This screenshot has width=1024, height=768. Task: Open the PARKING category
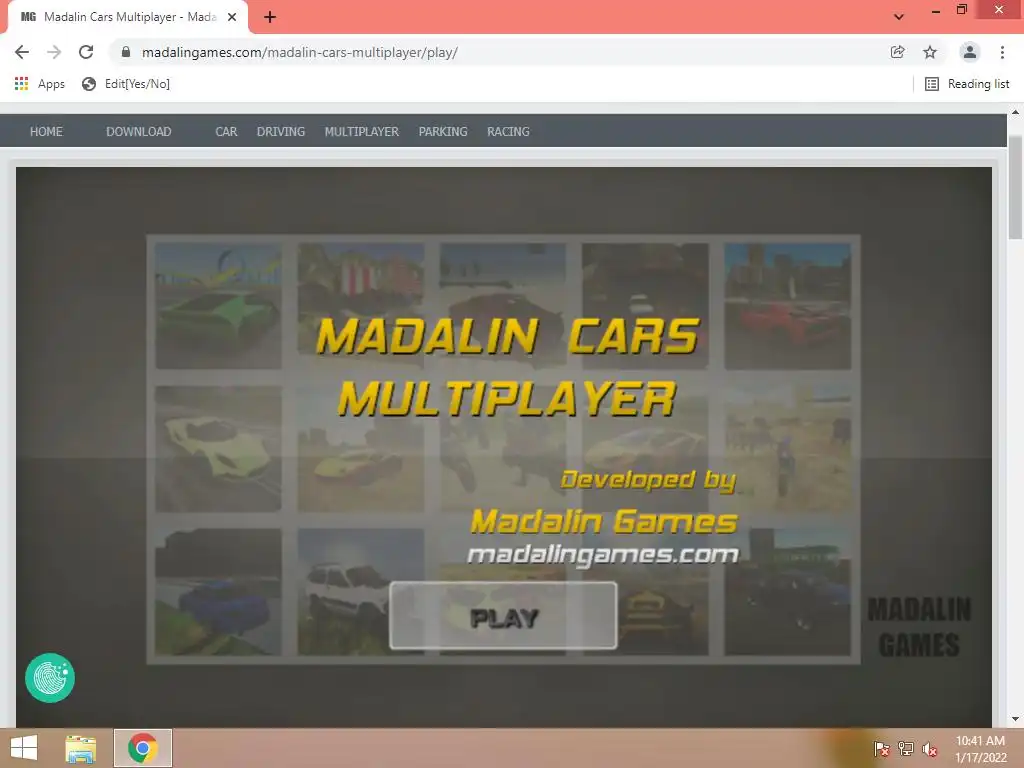click(x=443, y=131)
